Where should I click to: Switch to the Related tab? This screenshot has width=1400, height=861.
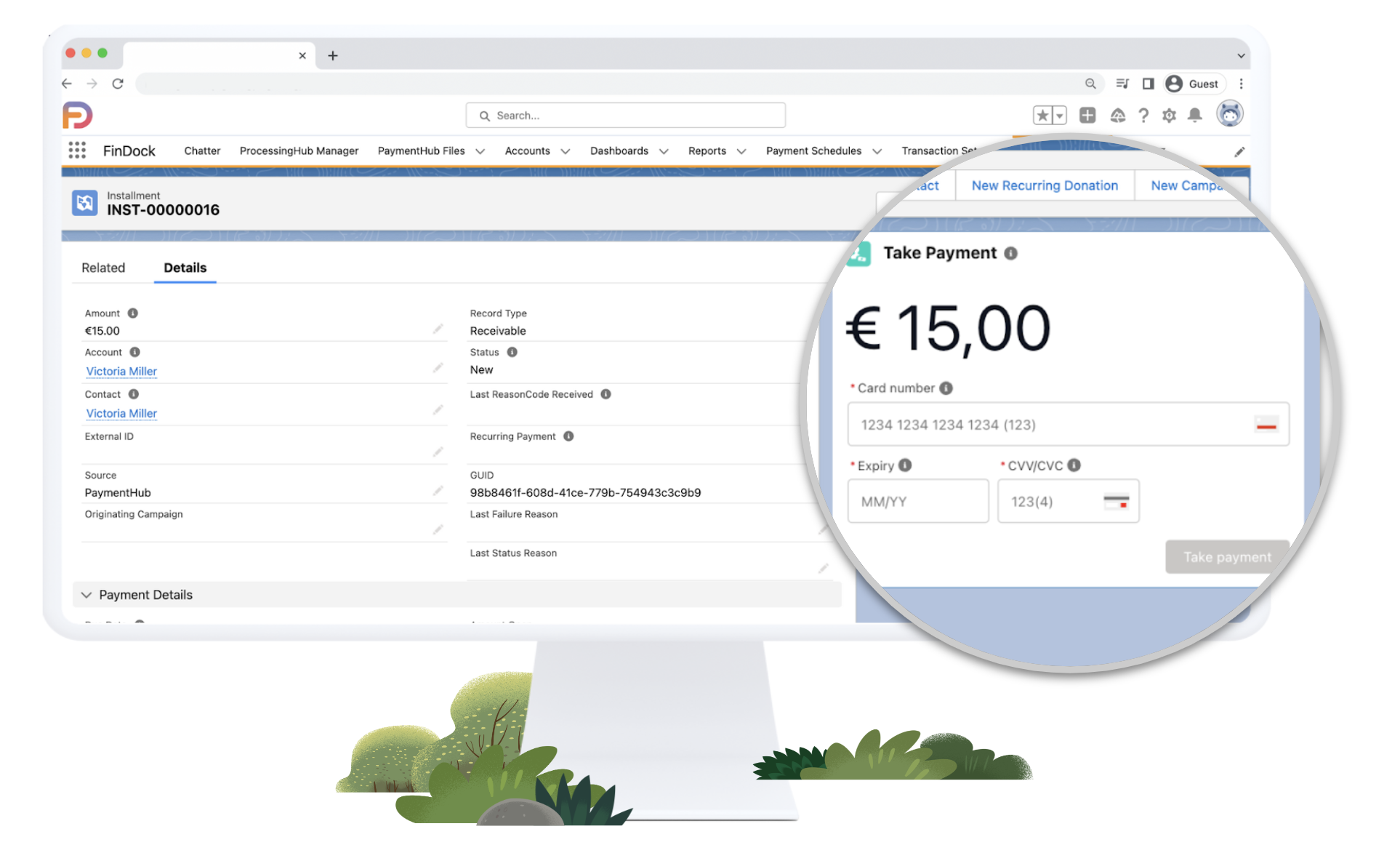[x=103, y=268]
